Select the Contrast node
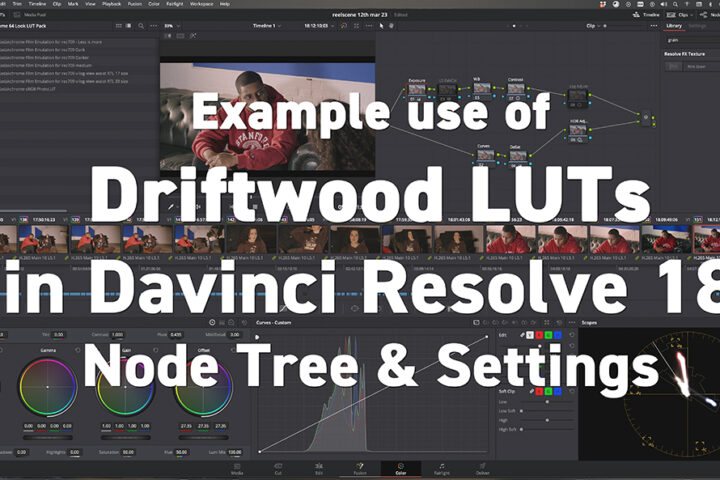The height and width of the screenshot is (480, 720). 517,89
